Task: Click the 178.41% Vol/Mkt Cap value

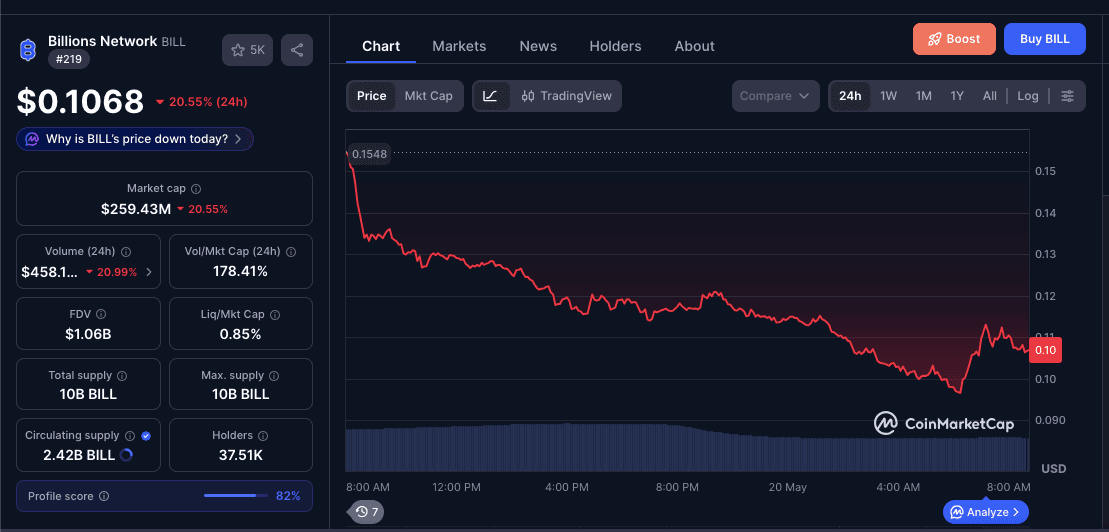Action: pos(240,271)
